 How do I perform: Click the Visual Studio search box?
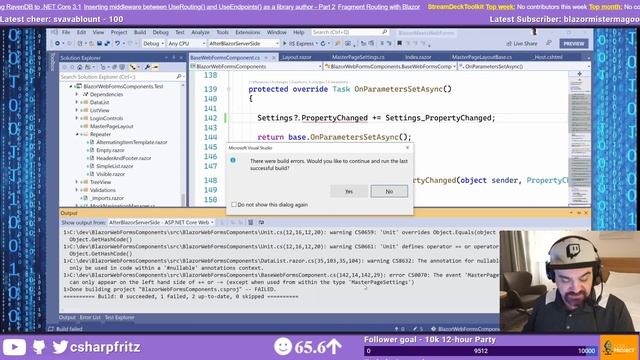tap(350, 32)
